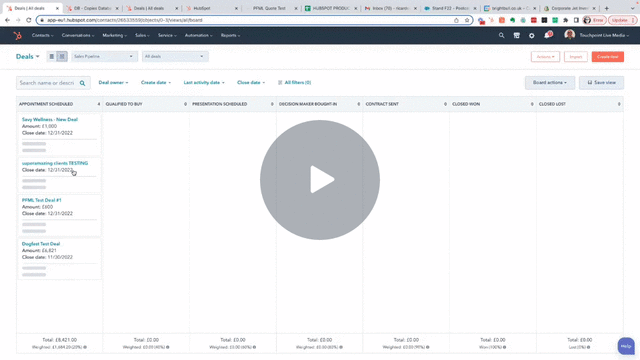This screenshot has height=360, width=640.
Task: Switch to the HUBSPOT PRODUCT sheet tab
Action: coord(331,8)
